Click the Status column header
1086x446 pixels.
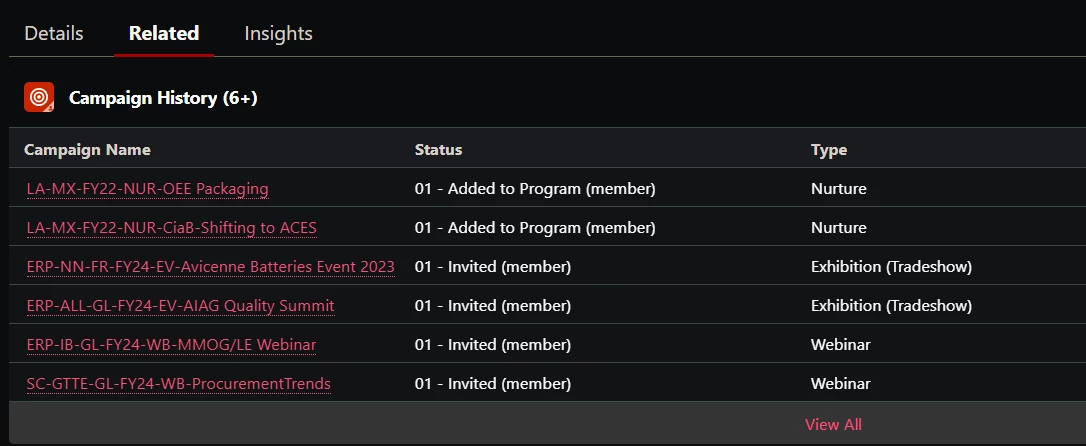tap(438, 150)
